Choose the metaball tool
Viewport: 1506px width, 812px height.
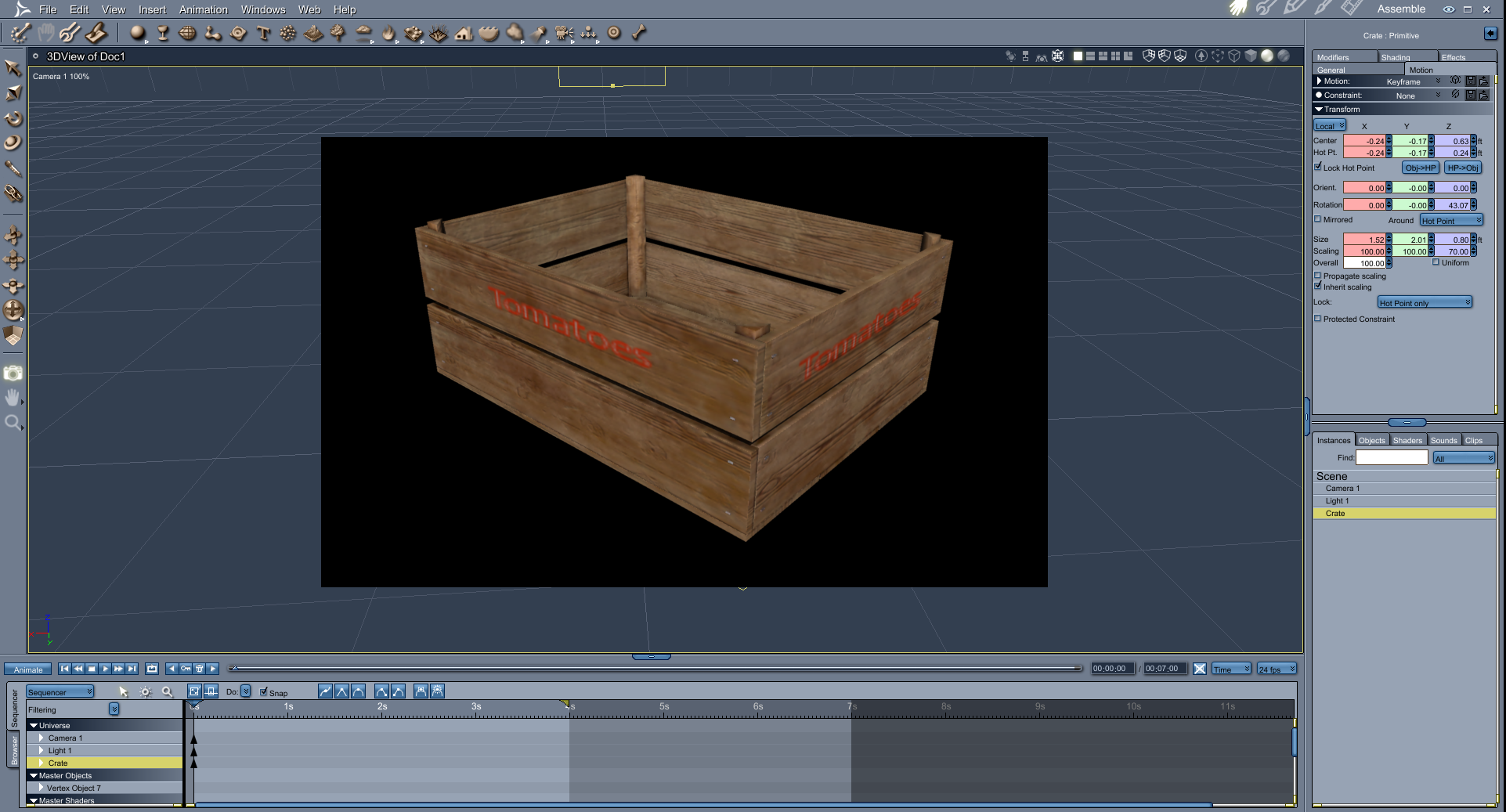pos(213,33)
